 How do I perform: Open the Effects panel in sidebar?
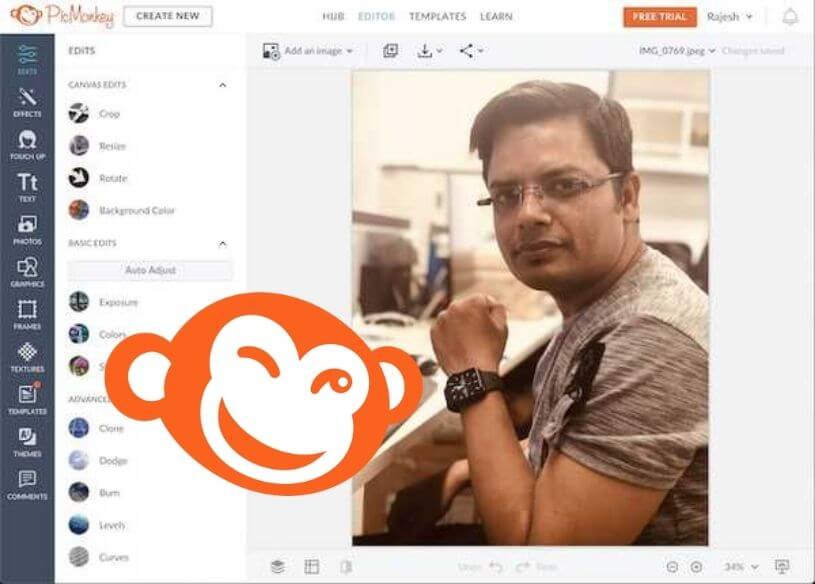click(x=27, y=102)
